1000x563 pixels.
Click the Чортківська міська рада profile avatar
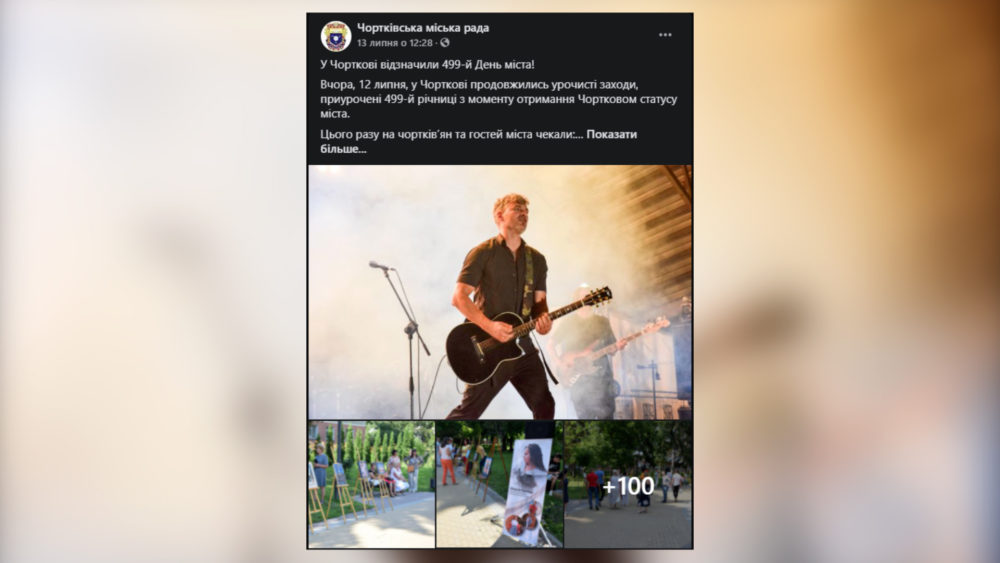pos(335,36)
